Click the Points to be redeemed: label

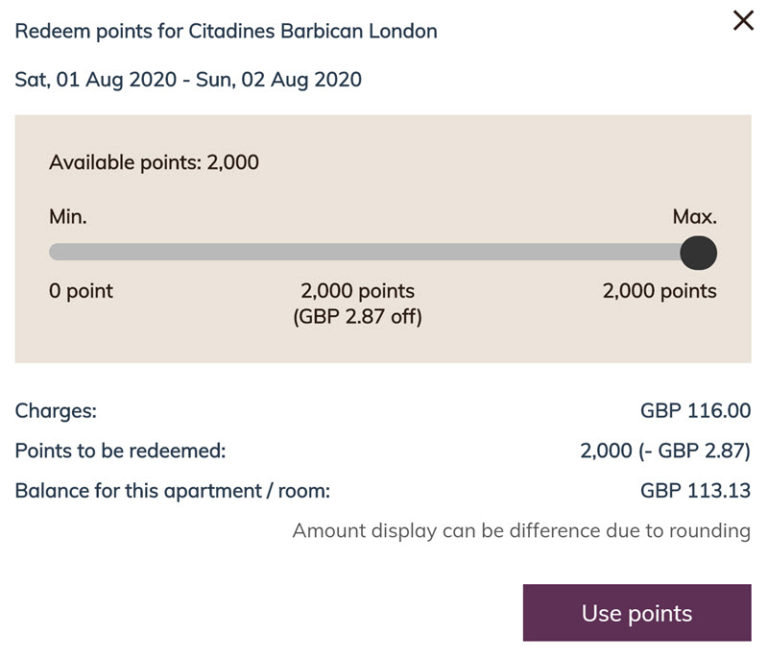coord(120,451)
